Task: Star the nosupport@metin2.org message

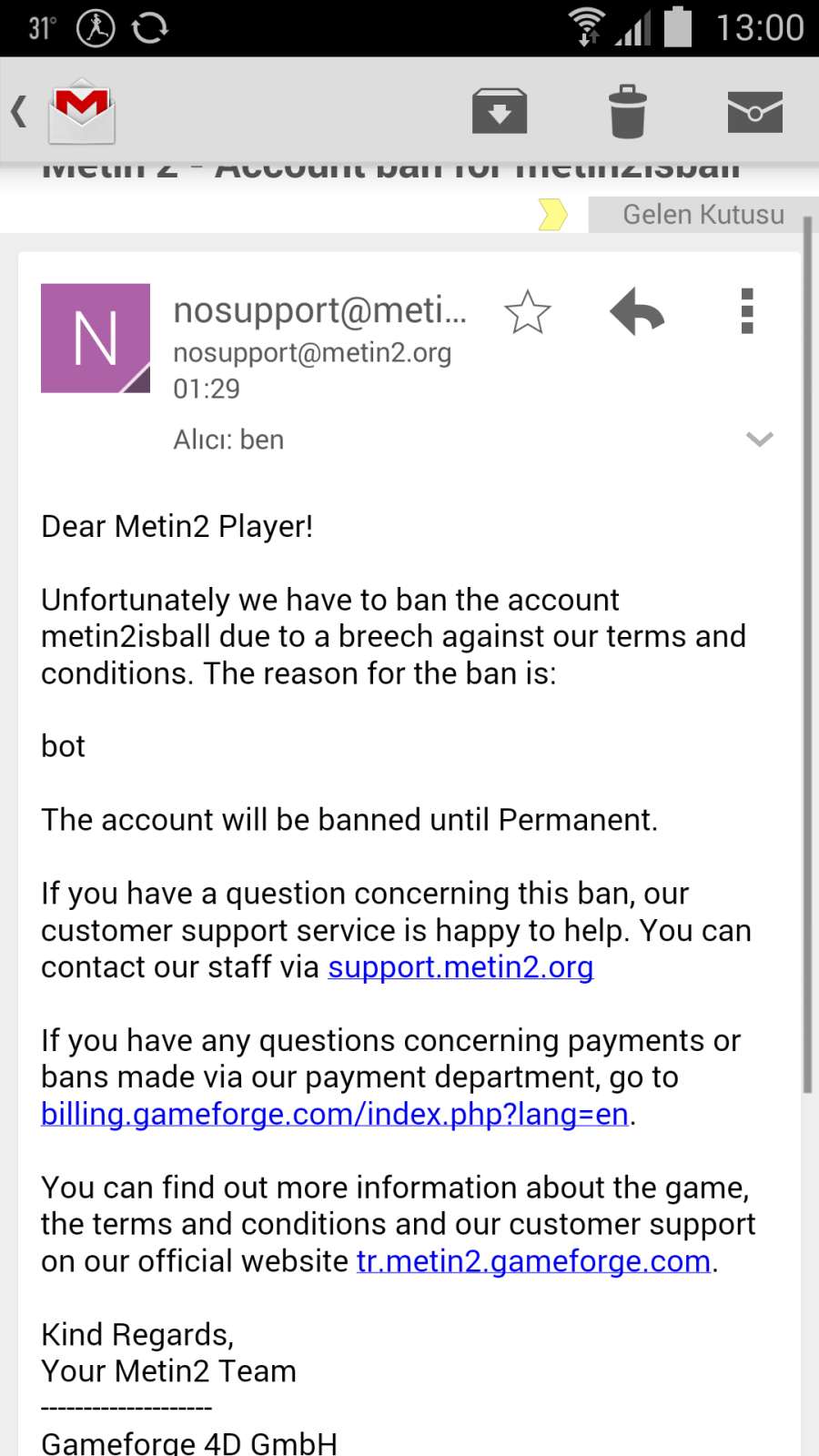Action: (528, 312)
